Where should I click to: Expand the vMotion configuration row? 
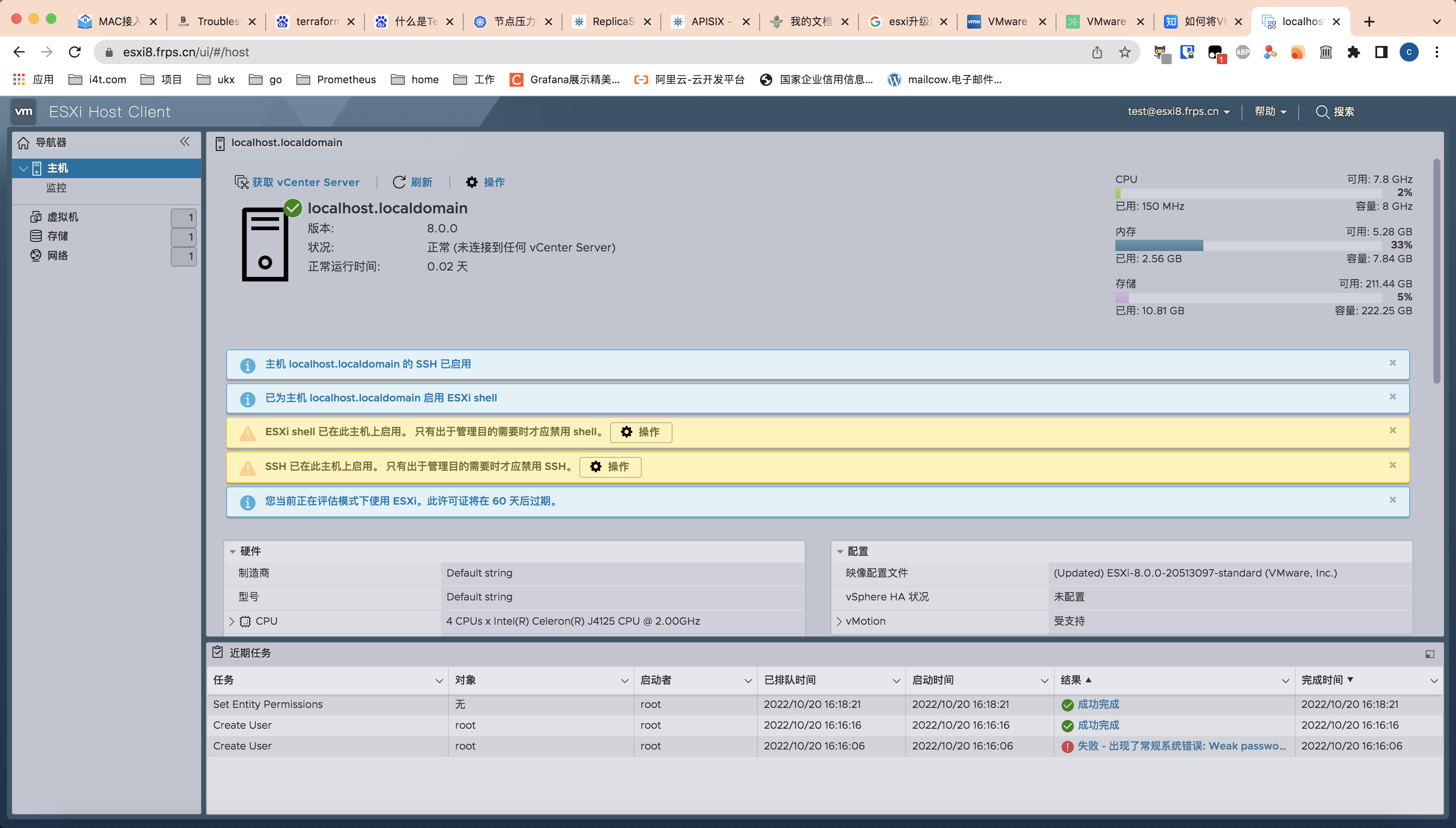839,621
